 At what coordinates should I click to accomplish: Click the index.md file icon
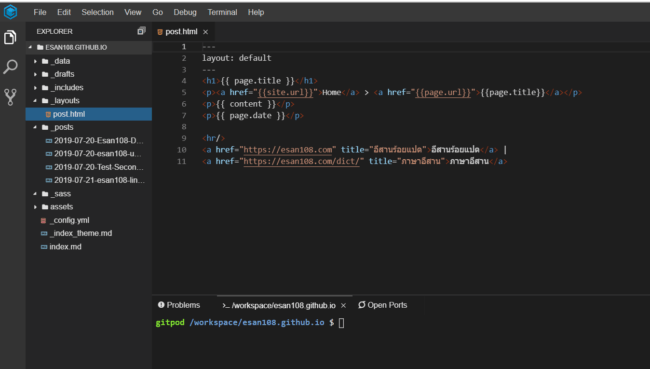coord(44,247)
